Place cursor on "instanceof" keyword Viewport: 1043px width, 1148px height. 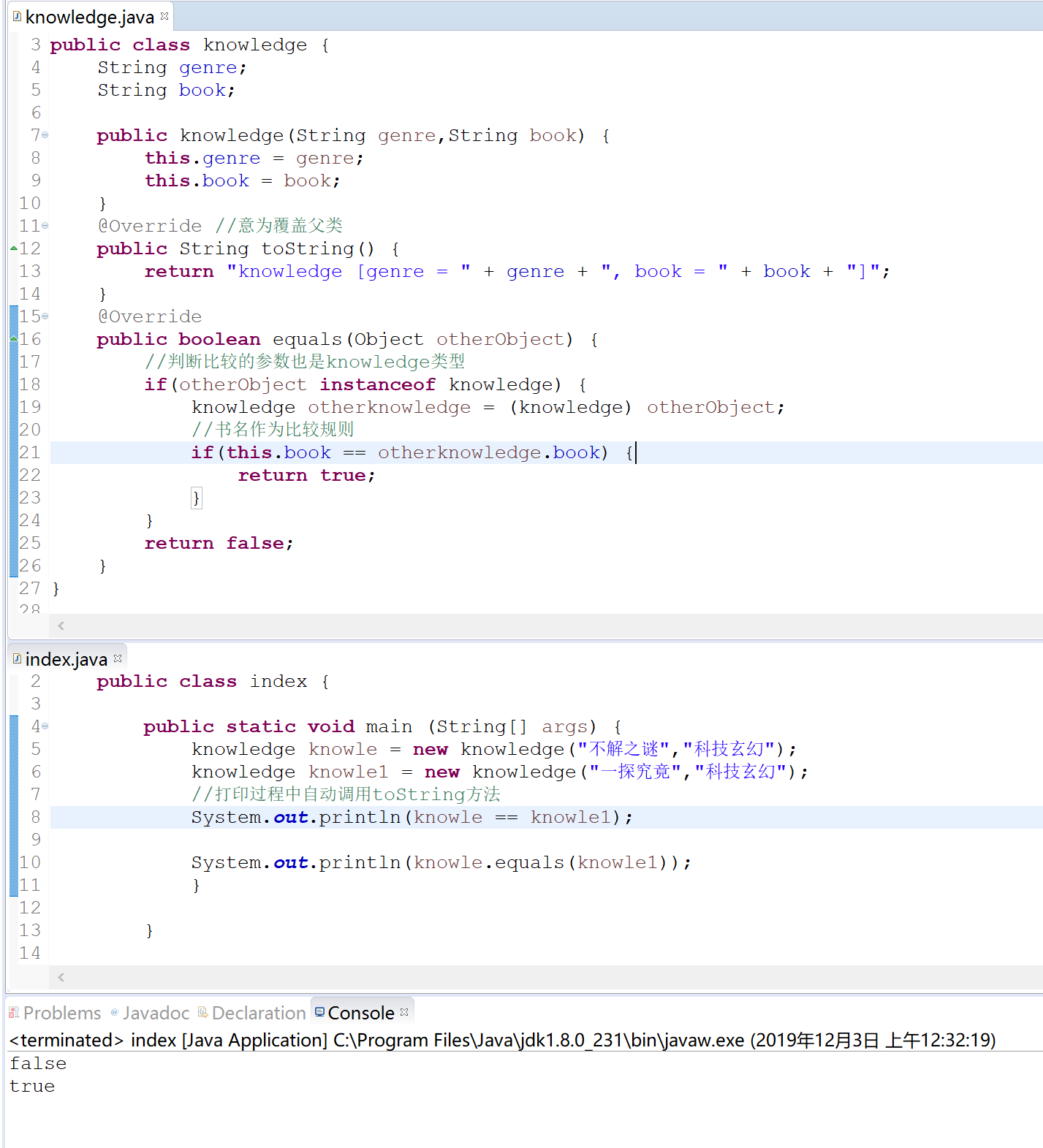[x=377, y=384]
